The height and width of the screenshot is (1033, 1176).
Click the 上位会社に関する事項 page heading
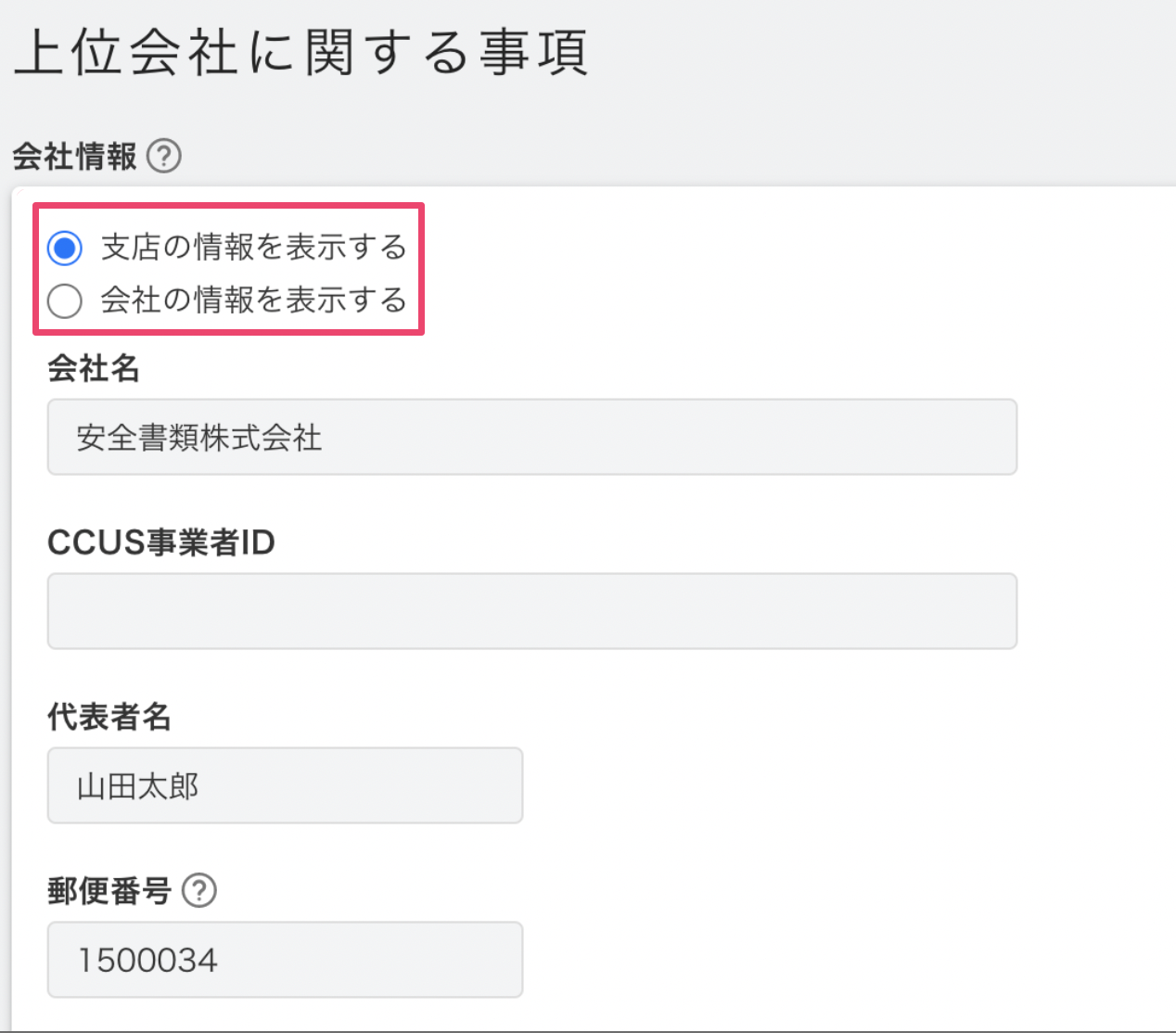(301, 52)
